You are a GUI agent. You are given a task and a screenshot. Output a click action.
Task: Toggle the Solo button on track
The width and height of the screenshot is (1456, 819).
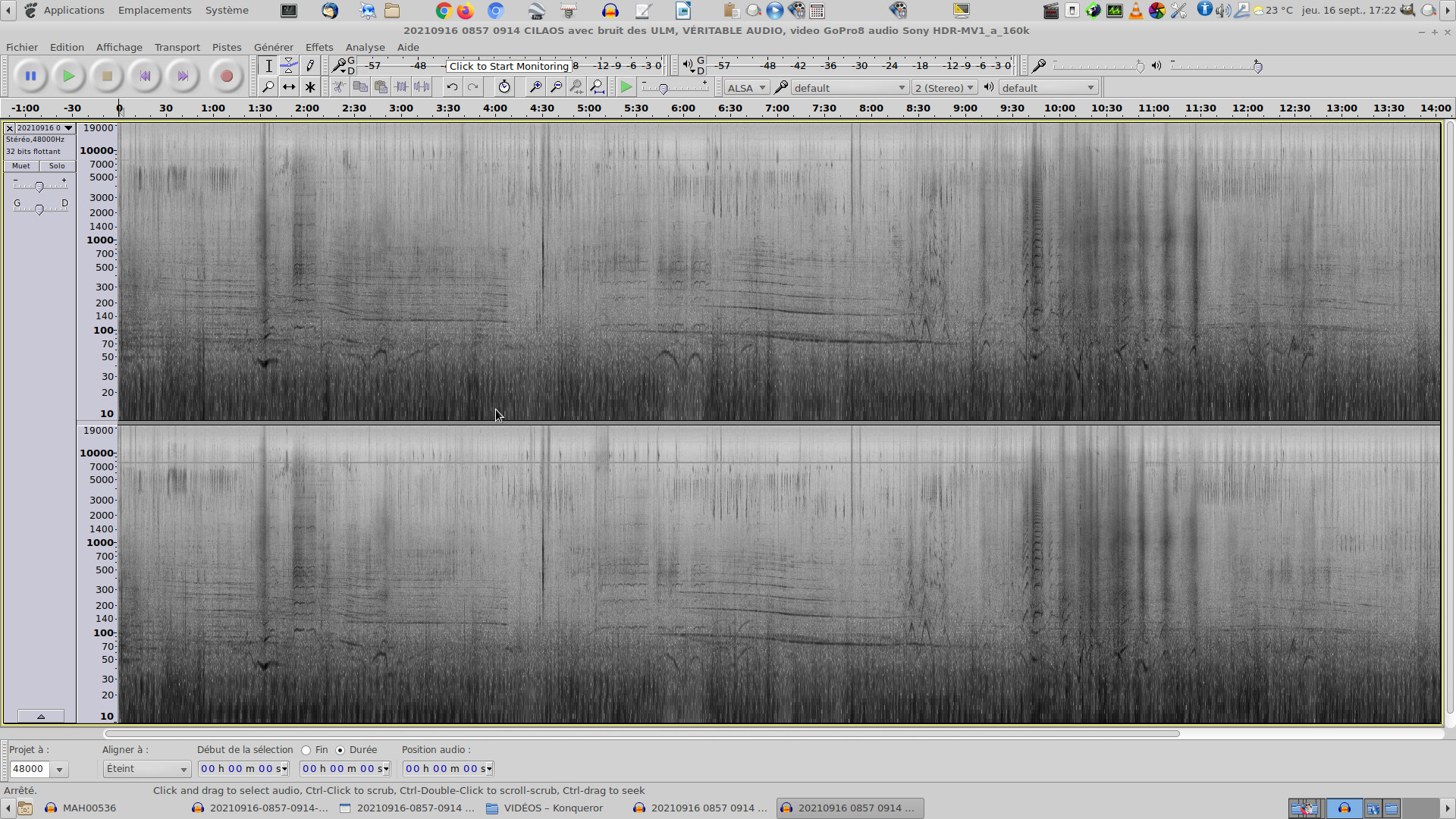point(57,166)
